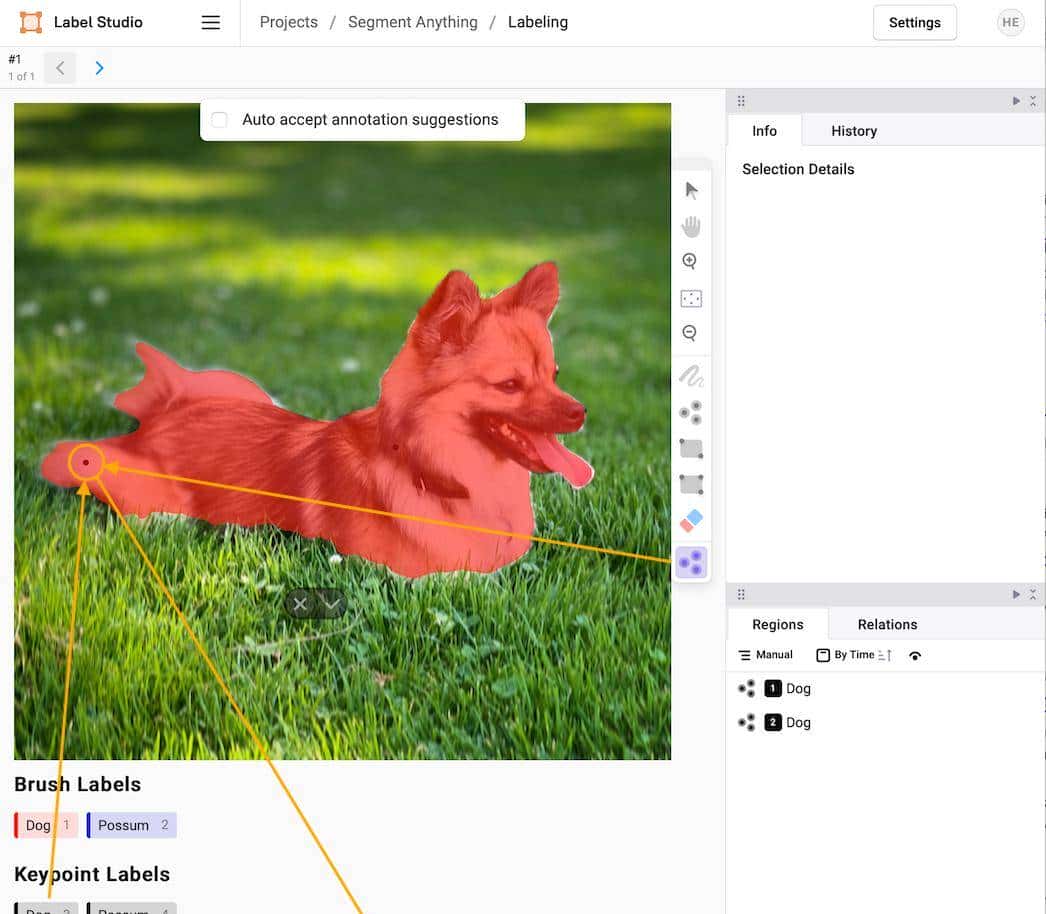Select the purple highlighted smart keypoint tool
Screen dimensions: 1046x914
click(x=691, y=564)
